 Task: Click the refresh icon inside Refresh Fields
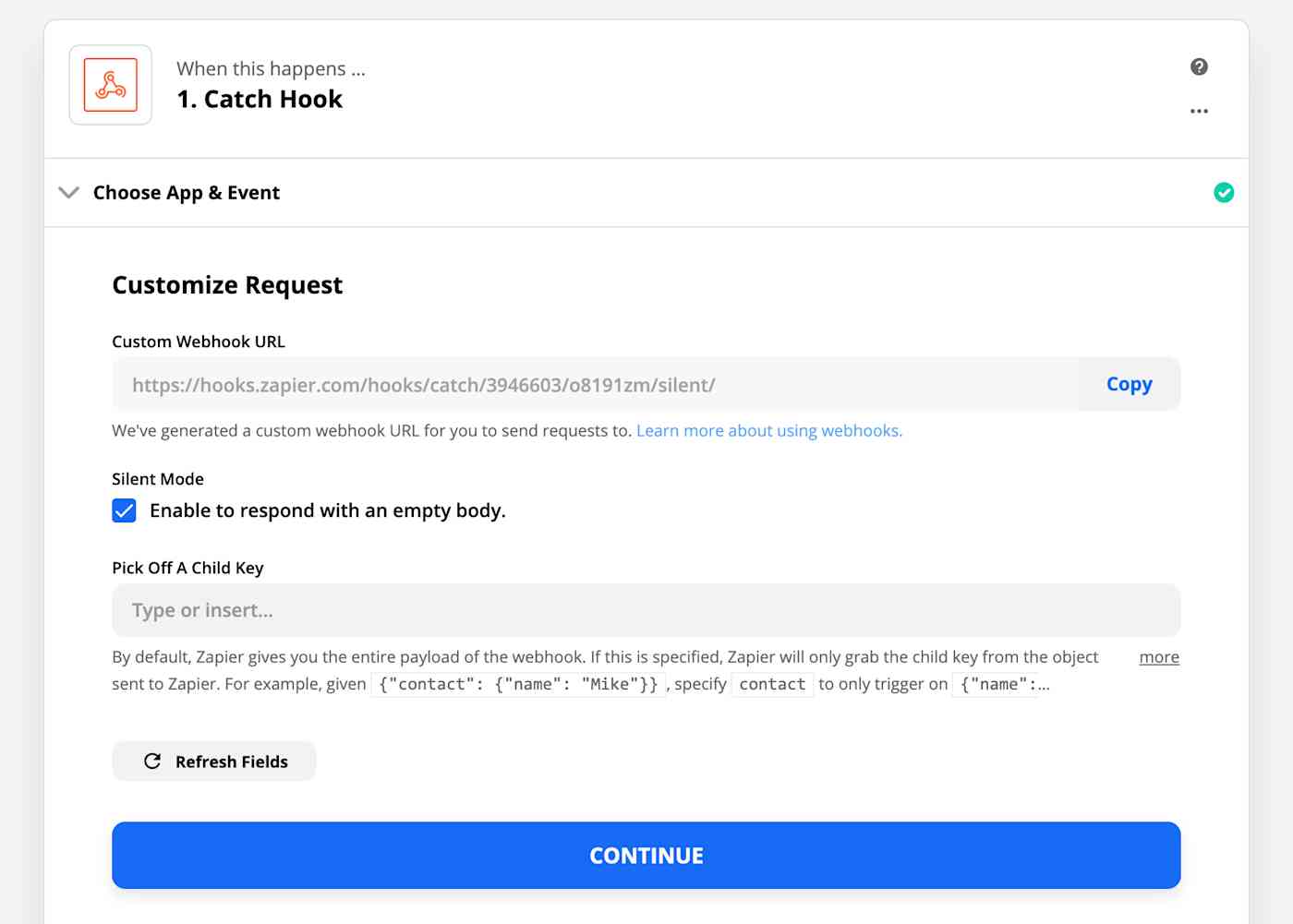coord(152,762)
